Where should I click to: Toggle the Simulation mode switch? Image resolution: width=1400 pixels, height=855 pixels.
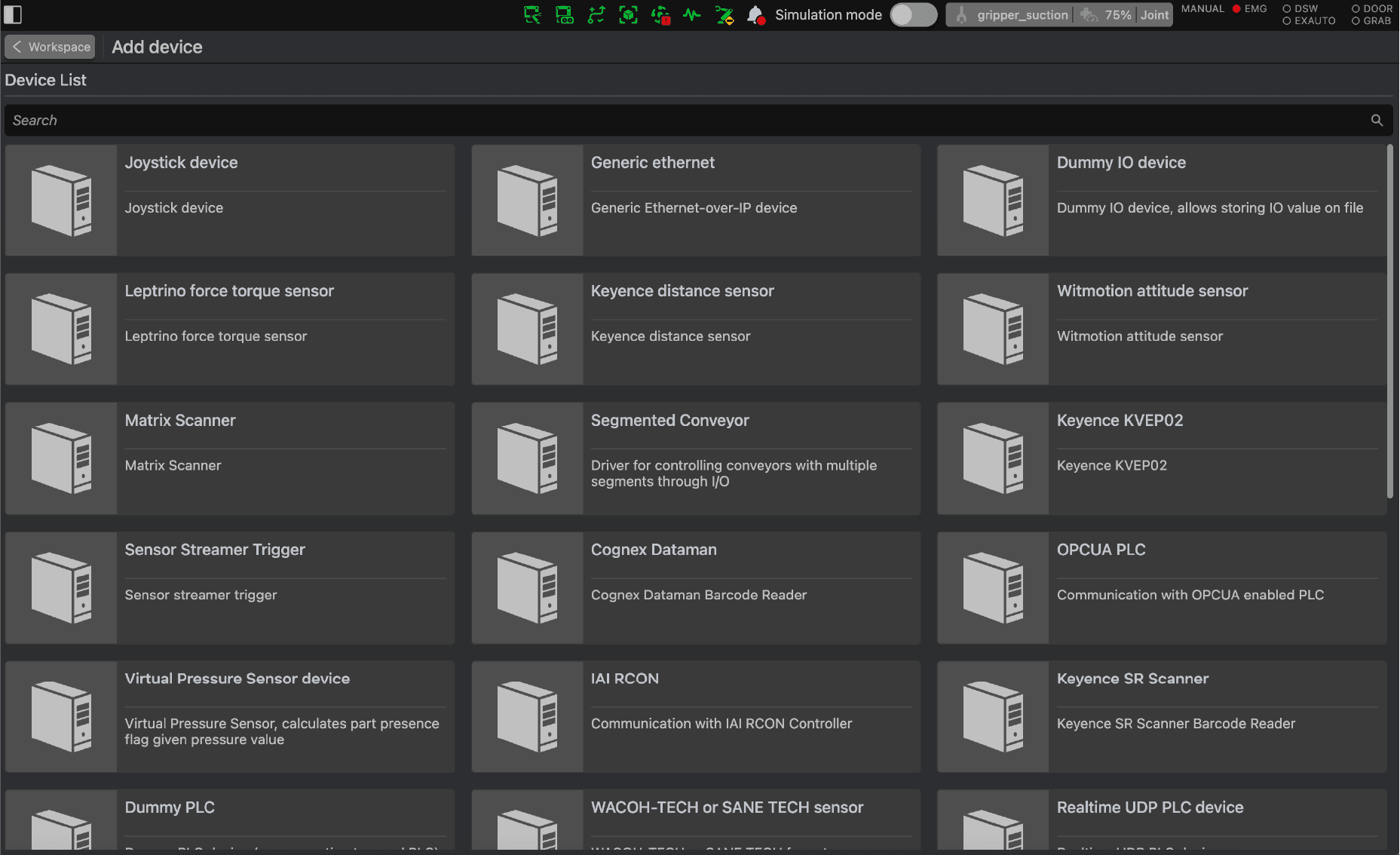coord(913,15)
